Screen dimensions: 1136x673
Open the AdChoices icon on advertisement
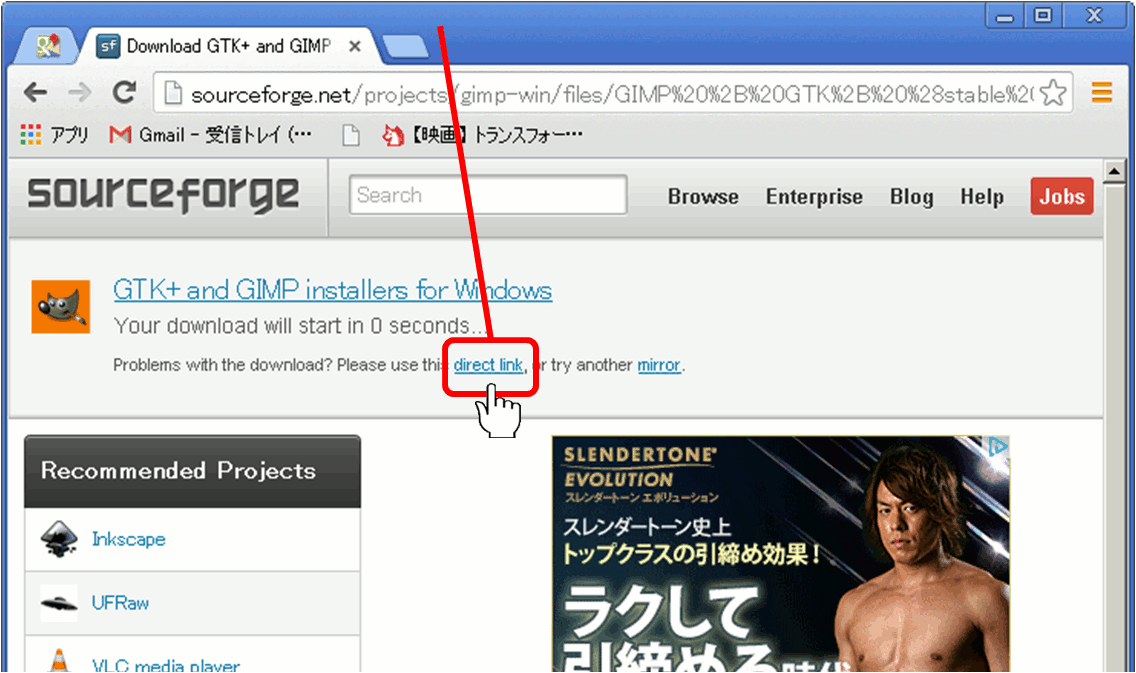coord(997,447)
